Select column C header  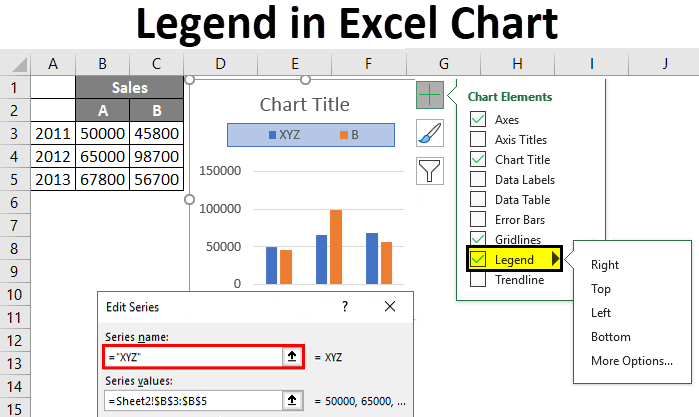156,64
